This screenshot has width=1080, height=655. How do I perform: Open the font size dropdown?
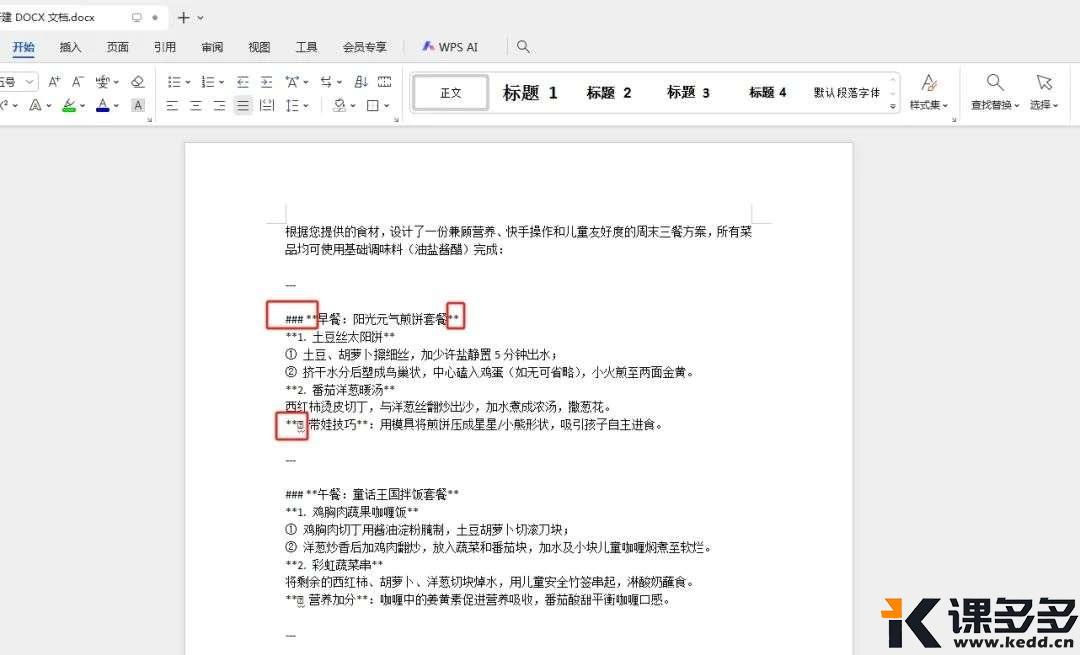click(30, 81)
